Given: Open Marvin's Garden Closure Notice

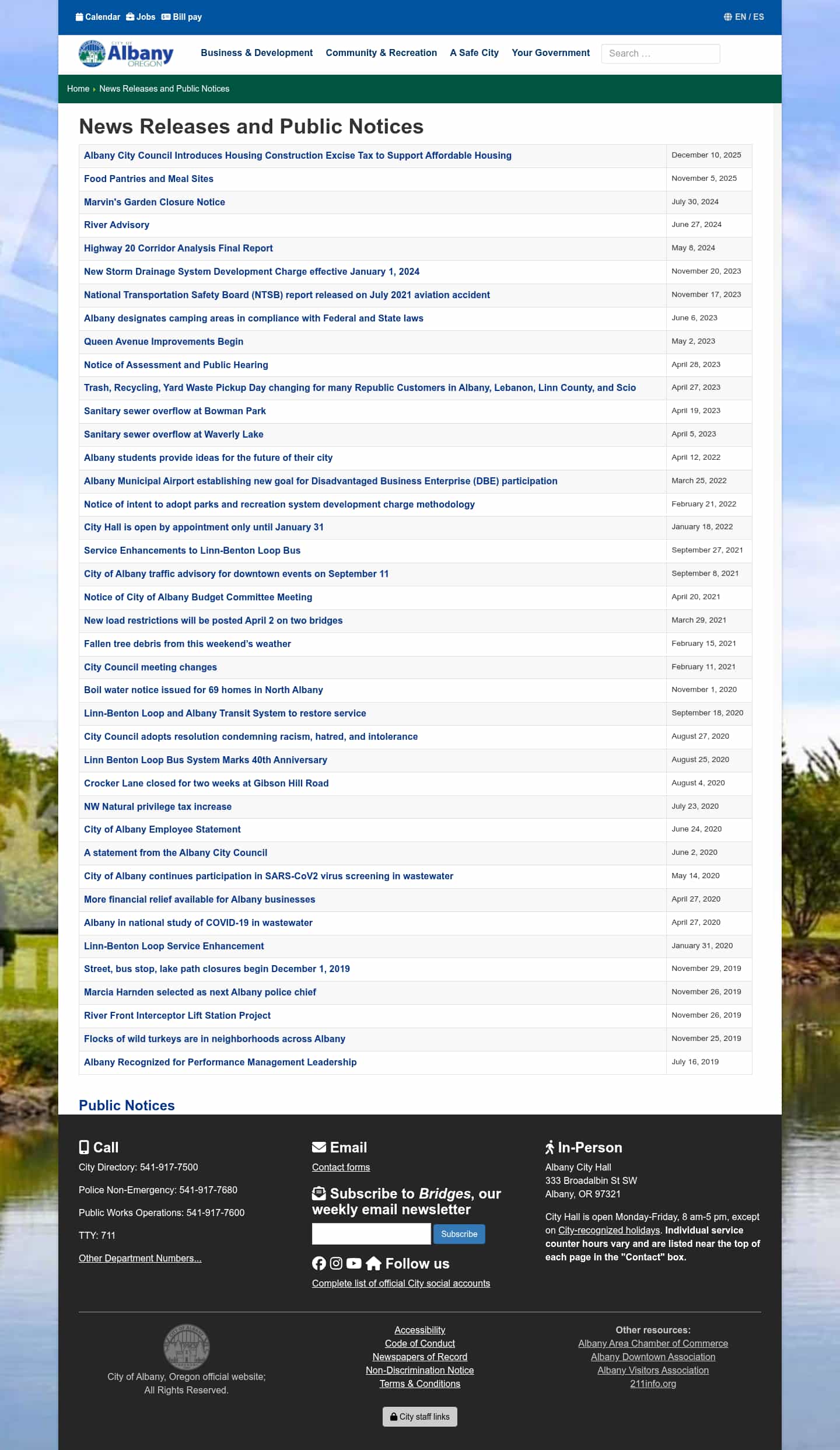Looking at the screenshot, I should pos(155,202).
